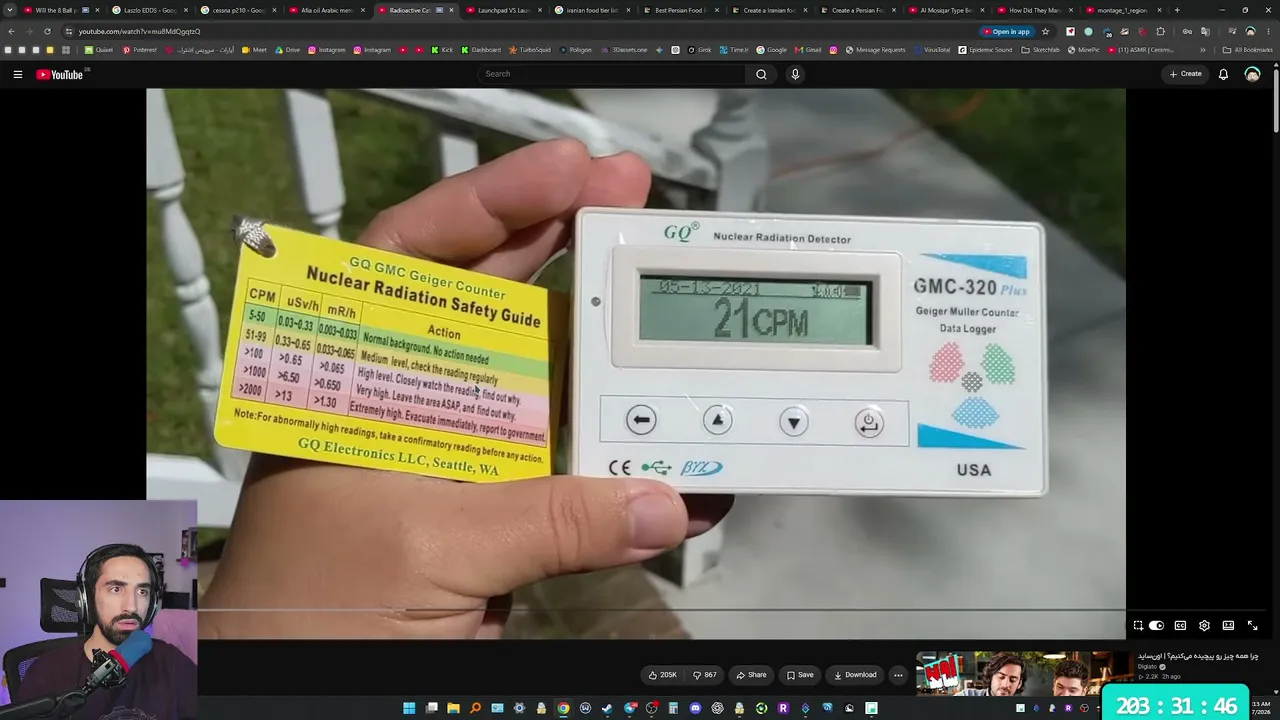Save the video to a playlist
Screen dimensions: 1280x720
click(x=799, y=675)
